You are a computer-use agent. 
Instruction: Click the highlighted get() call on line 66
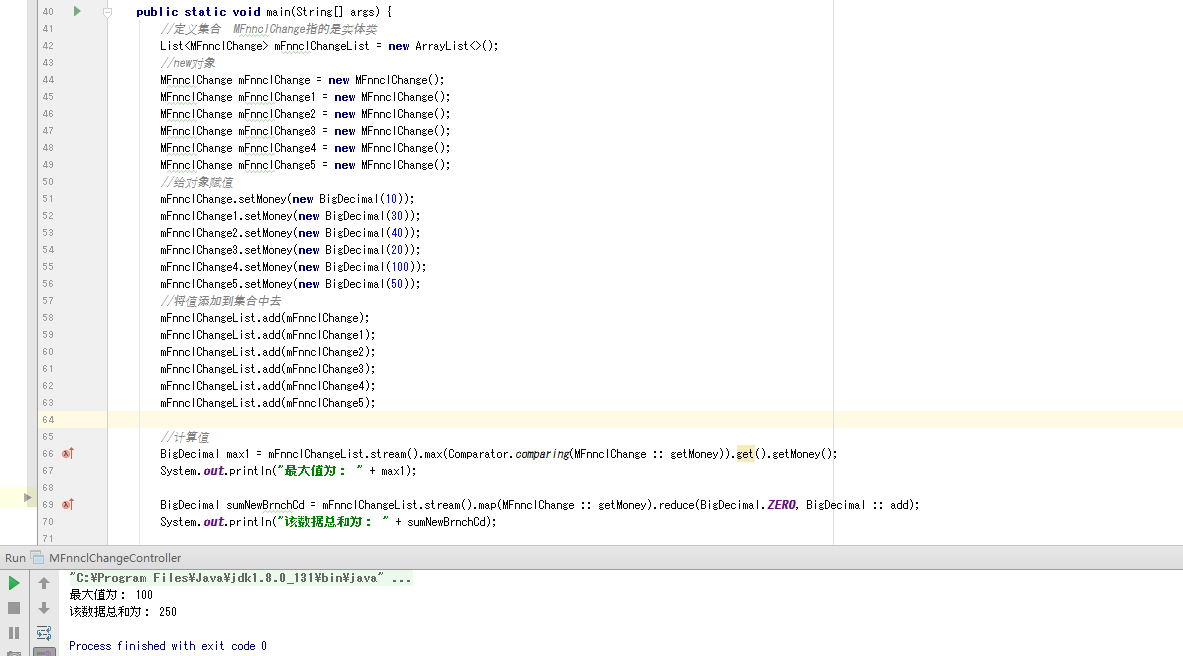tap(745, 454)
